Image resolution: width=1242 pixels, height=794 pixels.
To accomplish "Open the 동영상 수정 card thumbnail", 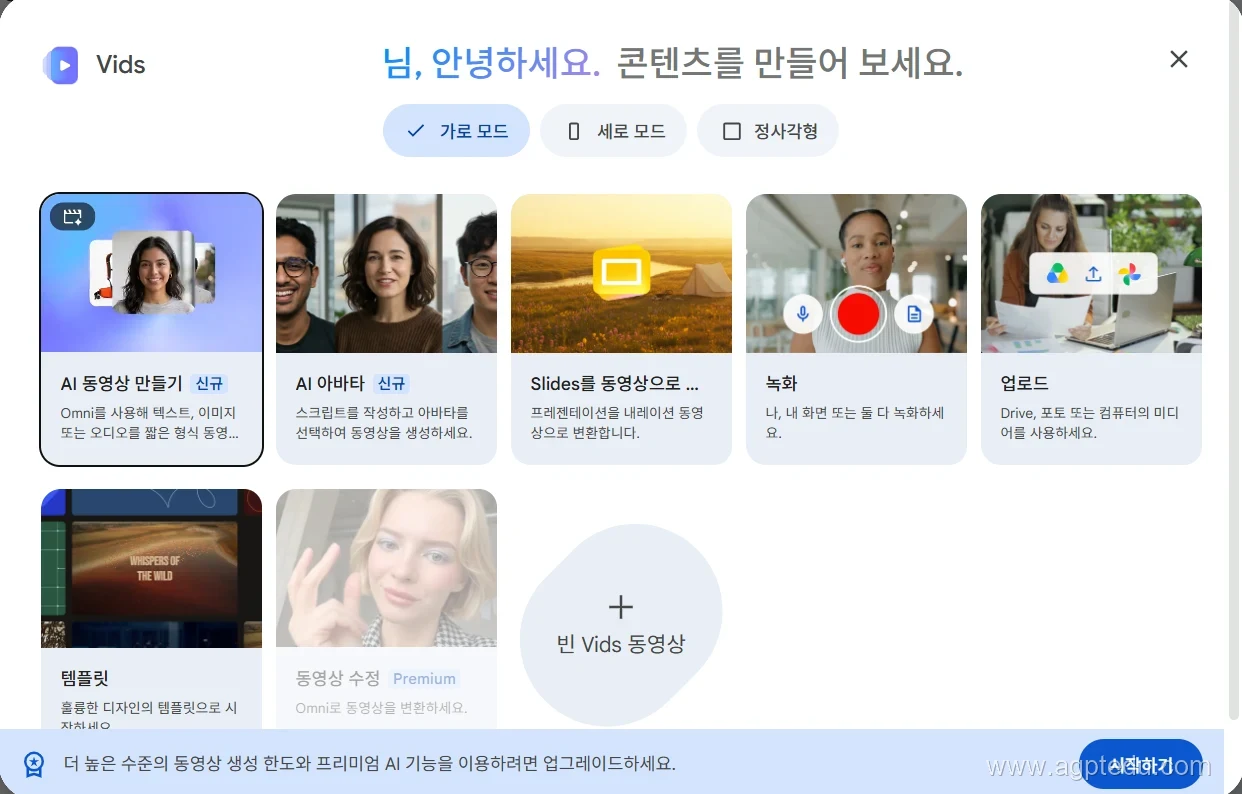I will 386,568.
